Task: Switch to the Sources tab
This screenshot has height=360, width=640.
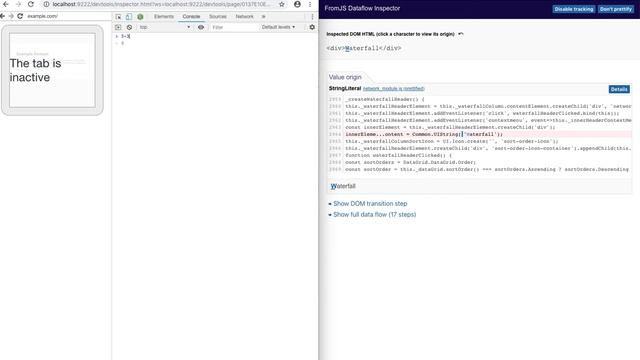Action: coord(218,17)
